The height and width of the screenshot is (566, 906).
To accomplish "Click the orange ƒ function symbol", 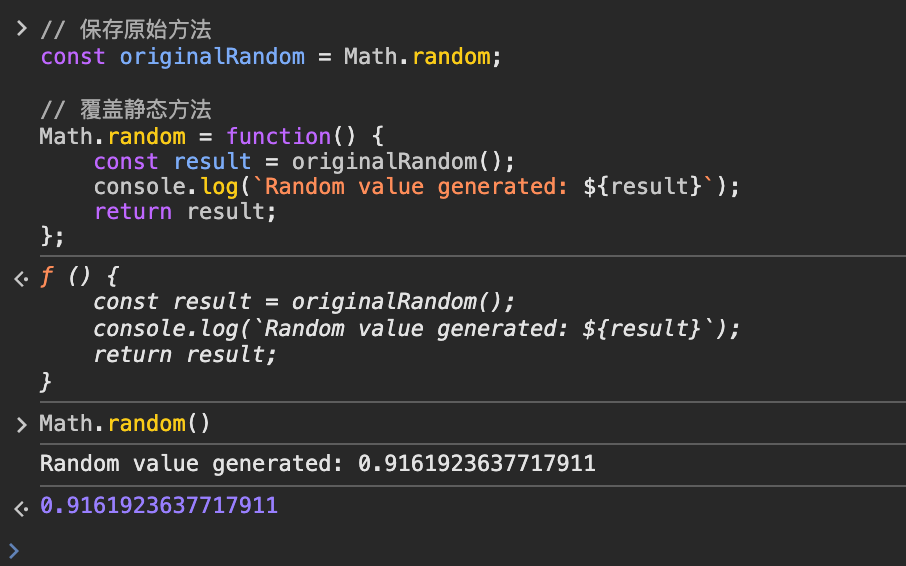I will [46, 275].
